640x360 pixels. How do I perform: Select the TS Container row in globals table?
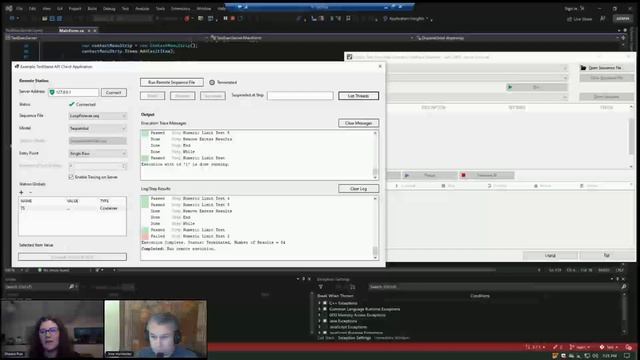tap(72, 208)
